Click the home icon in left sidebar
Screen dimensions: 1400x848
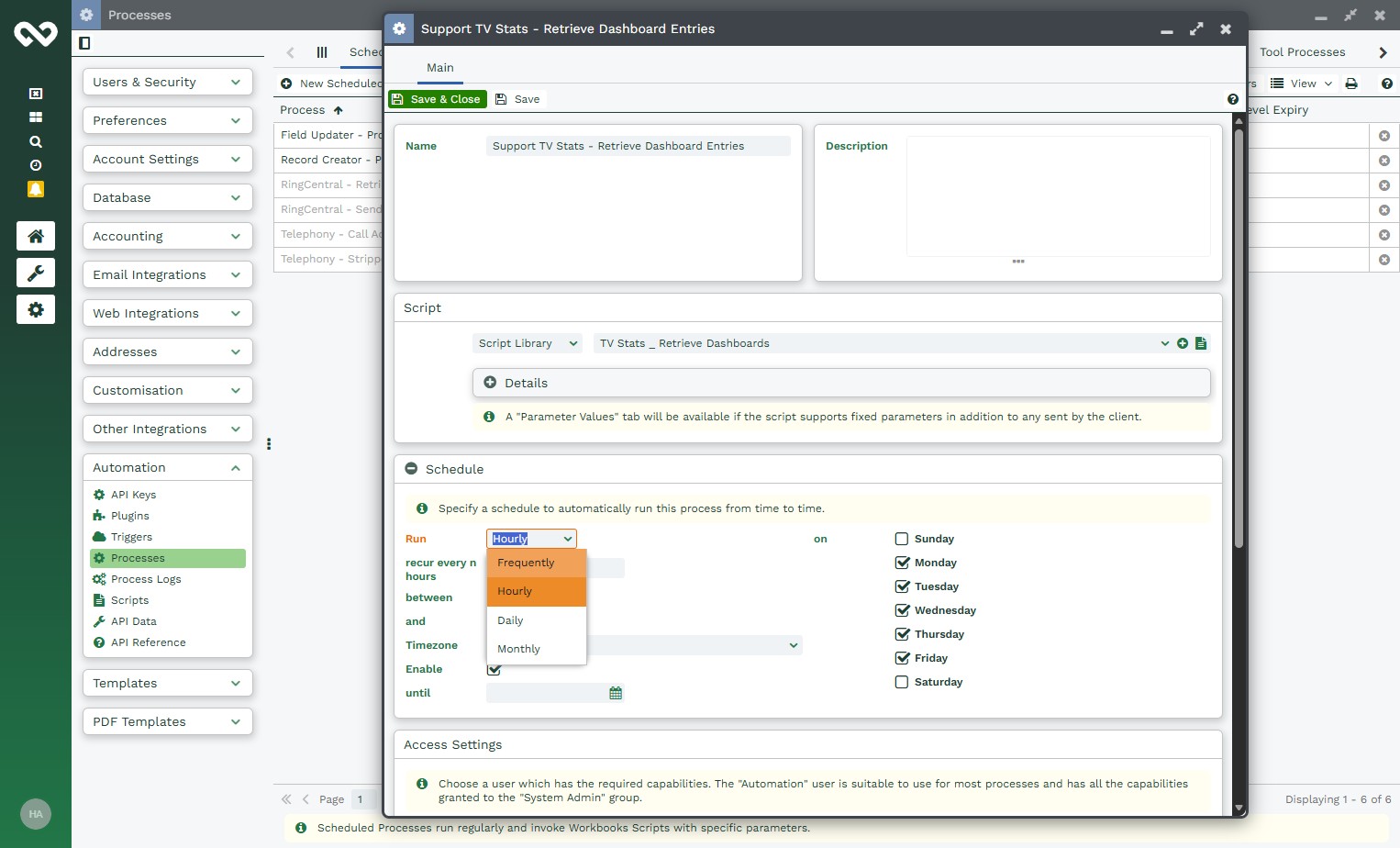36,236
